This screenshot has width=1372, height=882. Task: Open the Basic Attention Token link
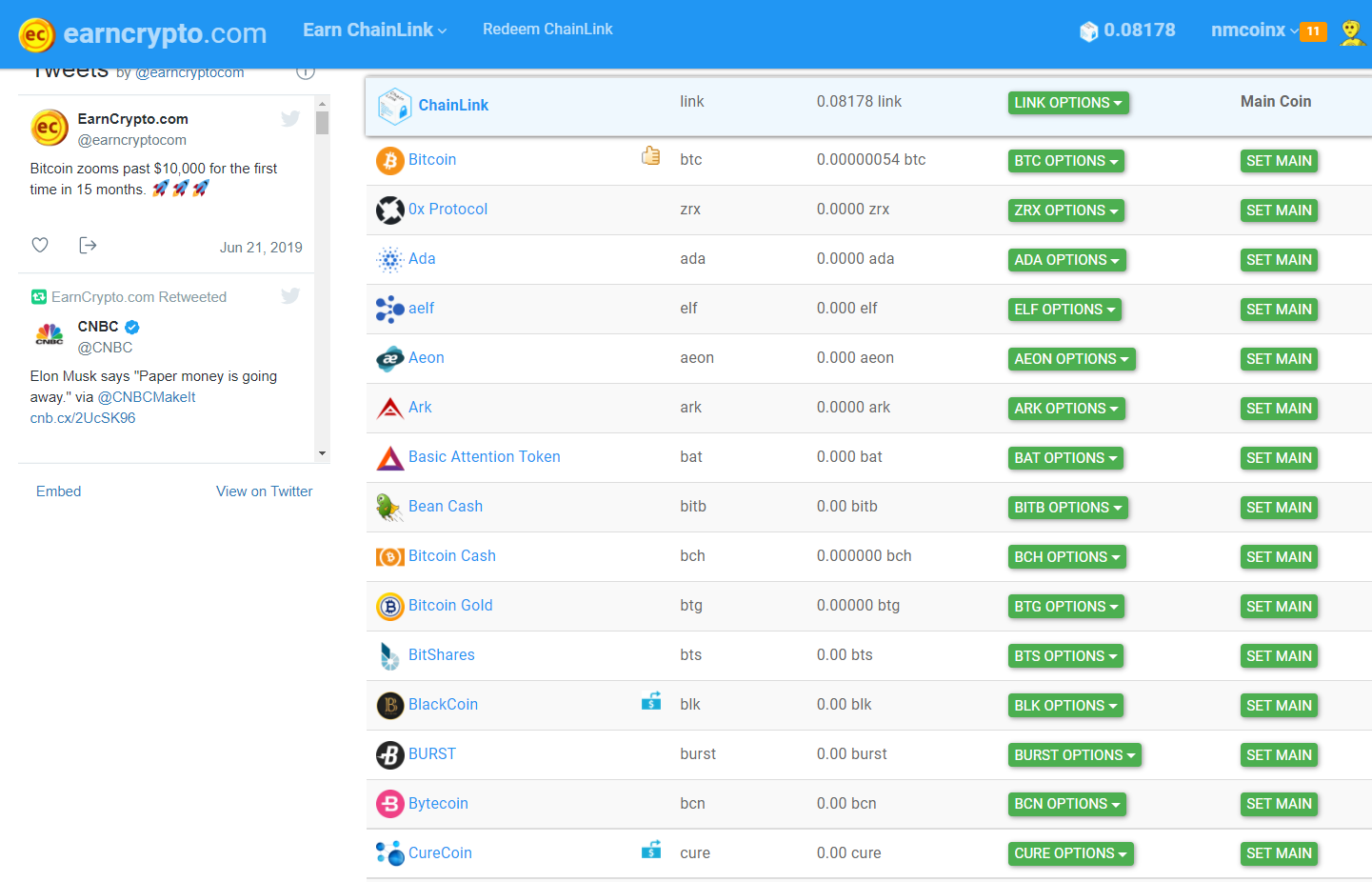(x=485, y=457)
